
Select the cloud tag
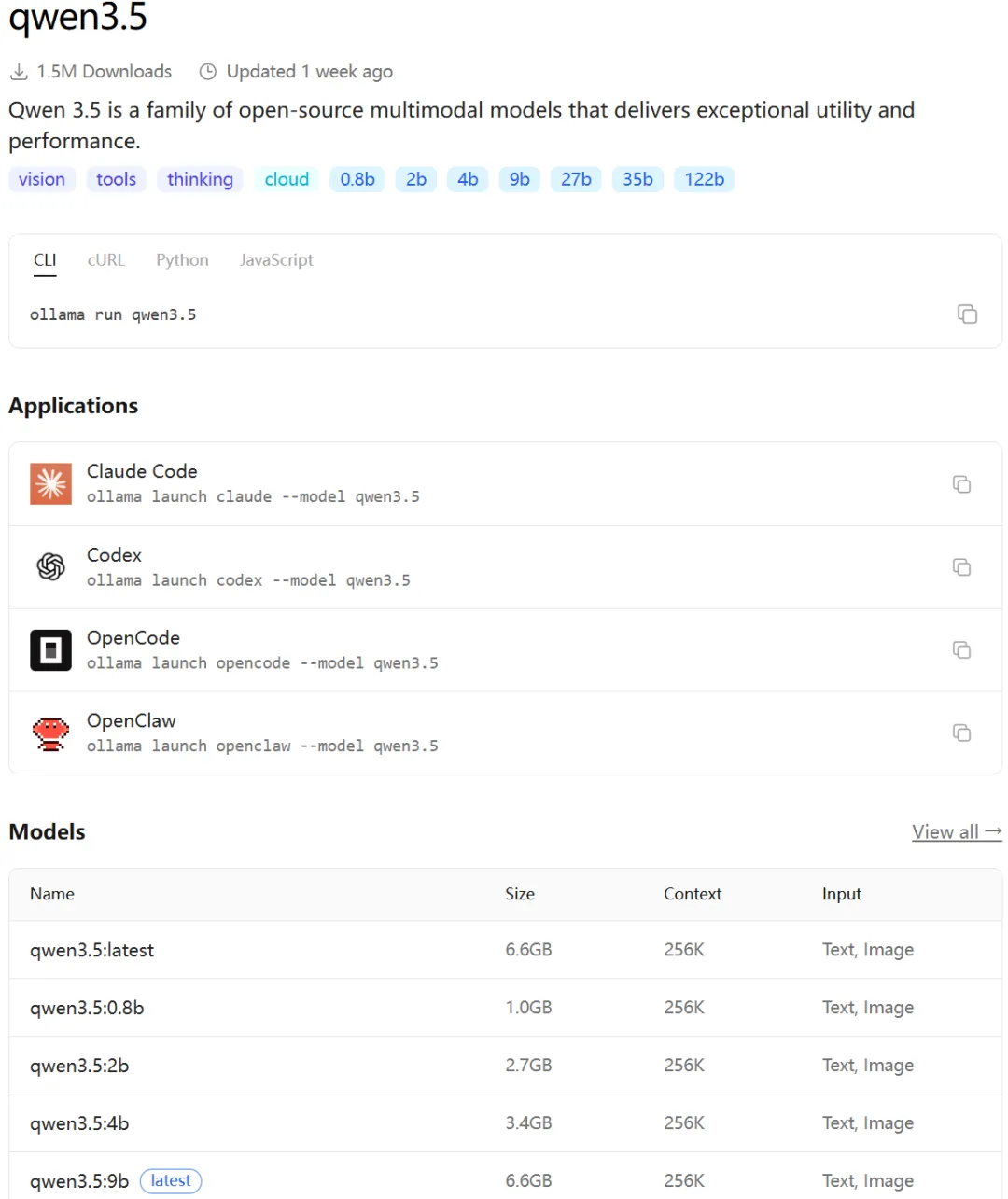pyautogui.click(x=287, y=179)
